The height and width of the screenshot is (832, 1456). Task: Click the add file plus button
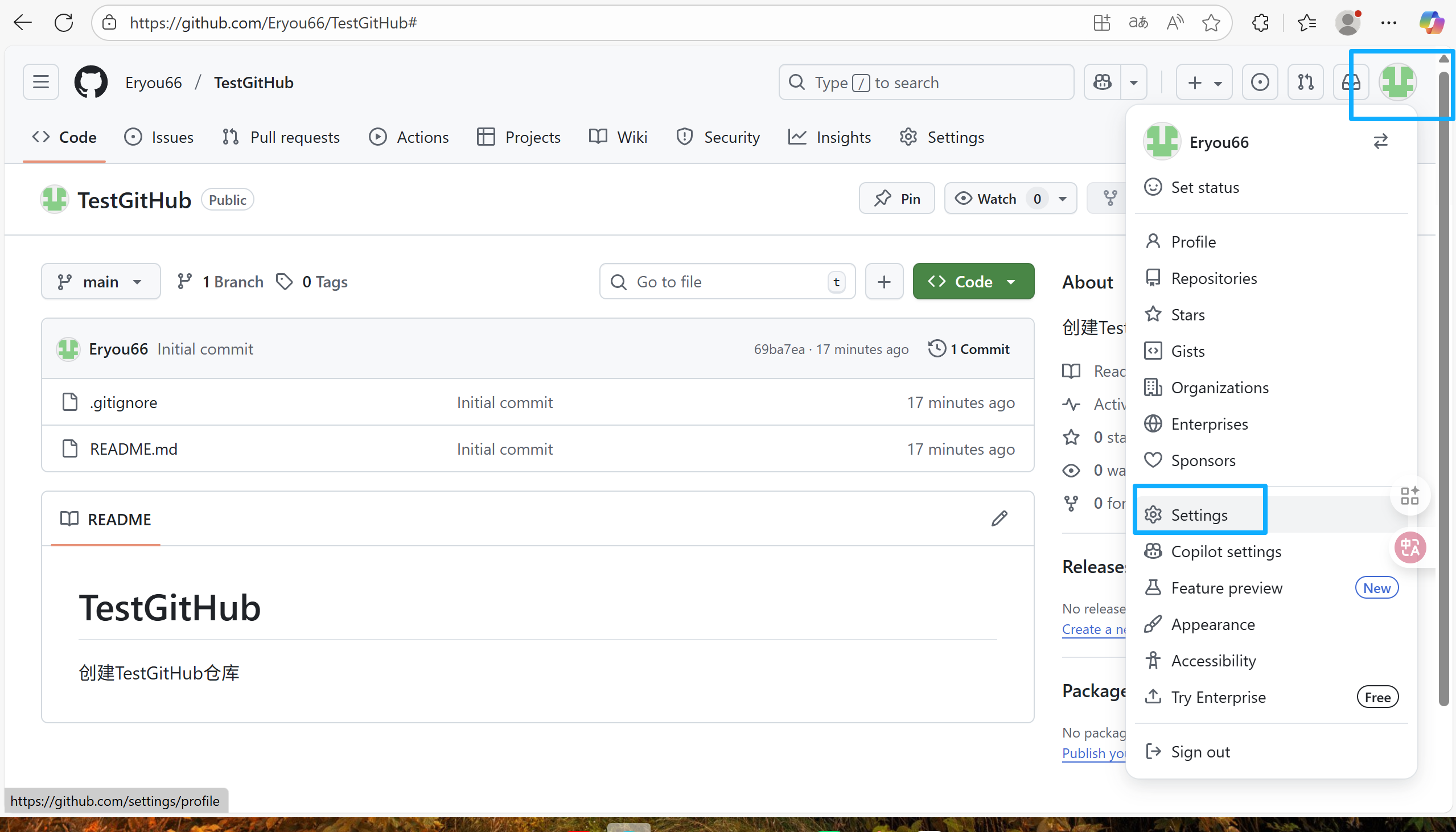pos(883,282)
